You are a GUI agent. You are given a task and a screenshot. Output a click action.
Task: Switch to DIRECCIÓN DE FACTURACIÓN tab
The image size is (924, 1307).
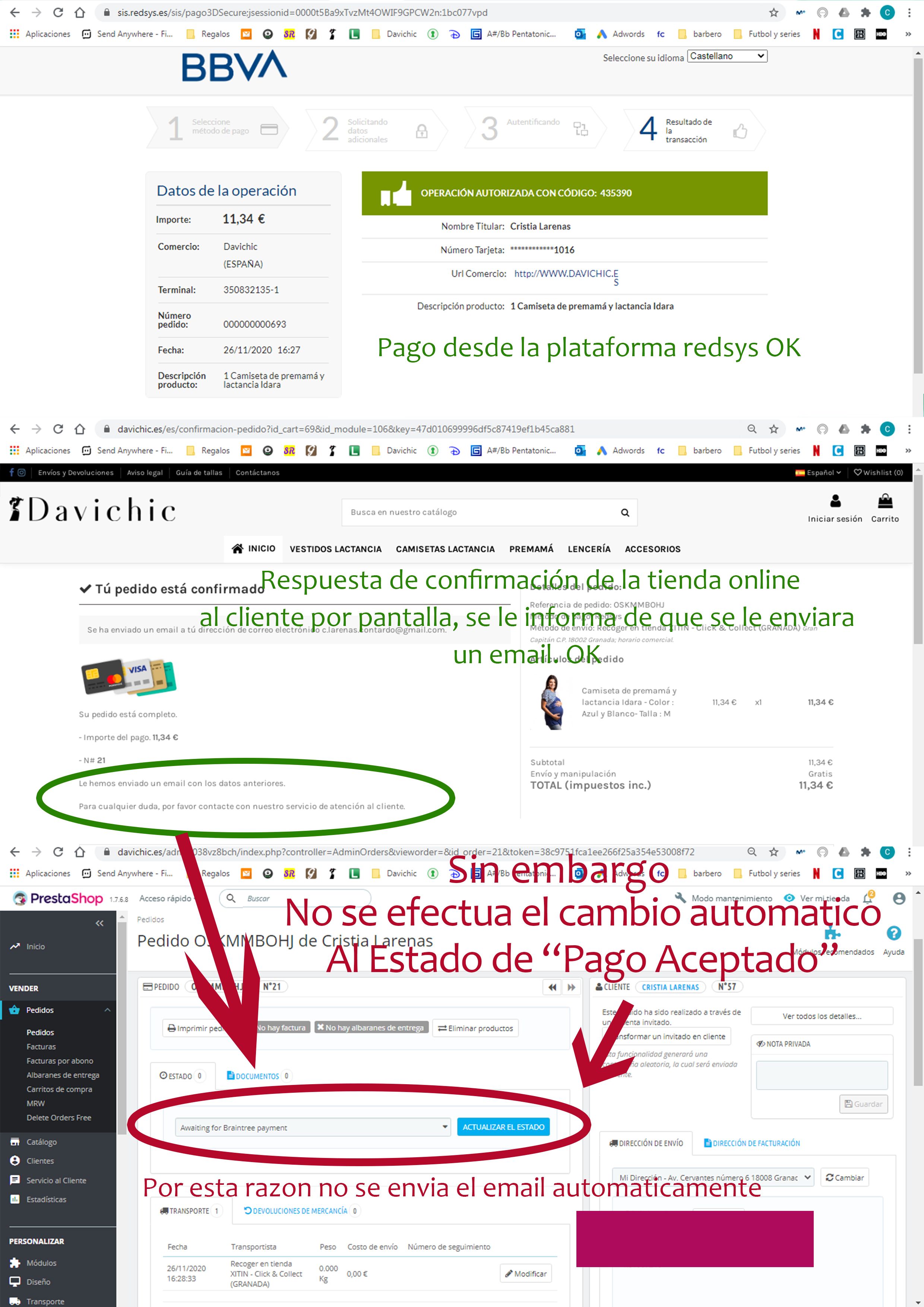(x=751, y=1143)
